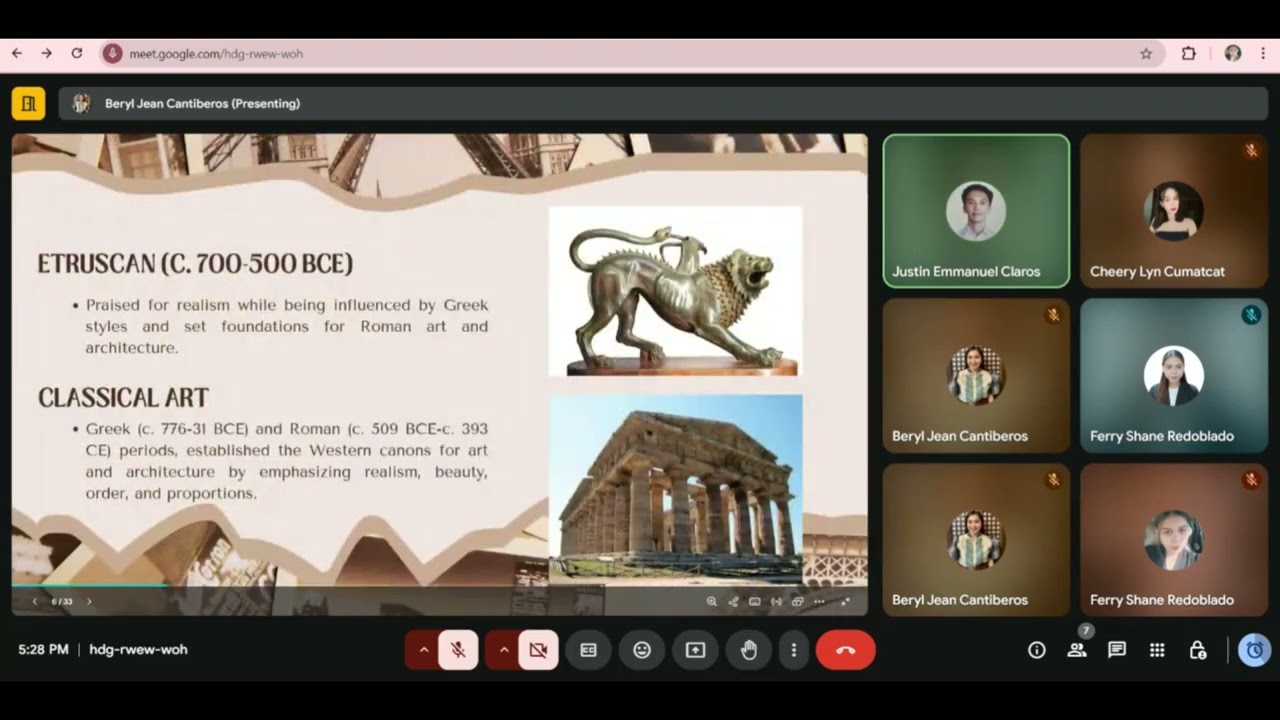Open the browser extensions menu
Image resolution: width=1280 pixels, height=720 pixels.
pos(1189,54)
